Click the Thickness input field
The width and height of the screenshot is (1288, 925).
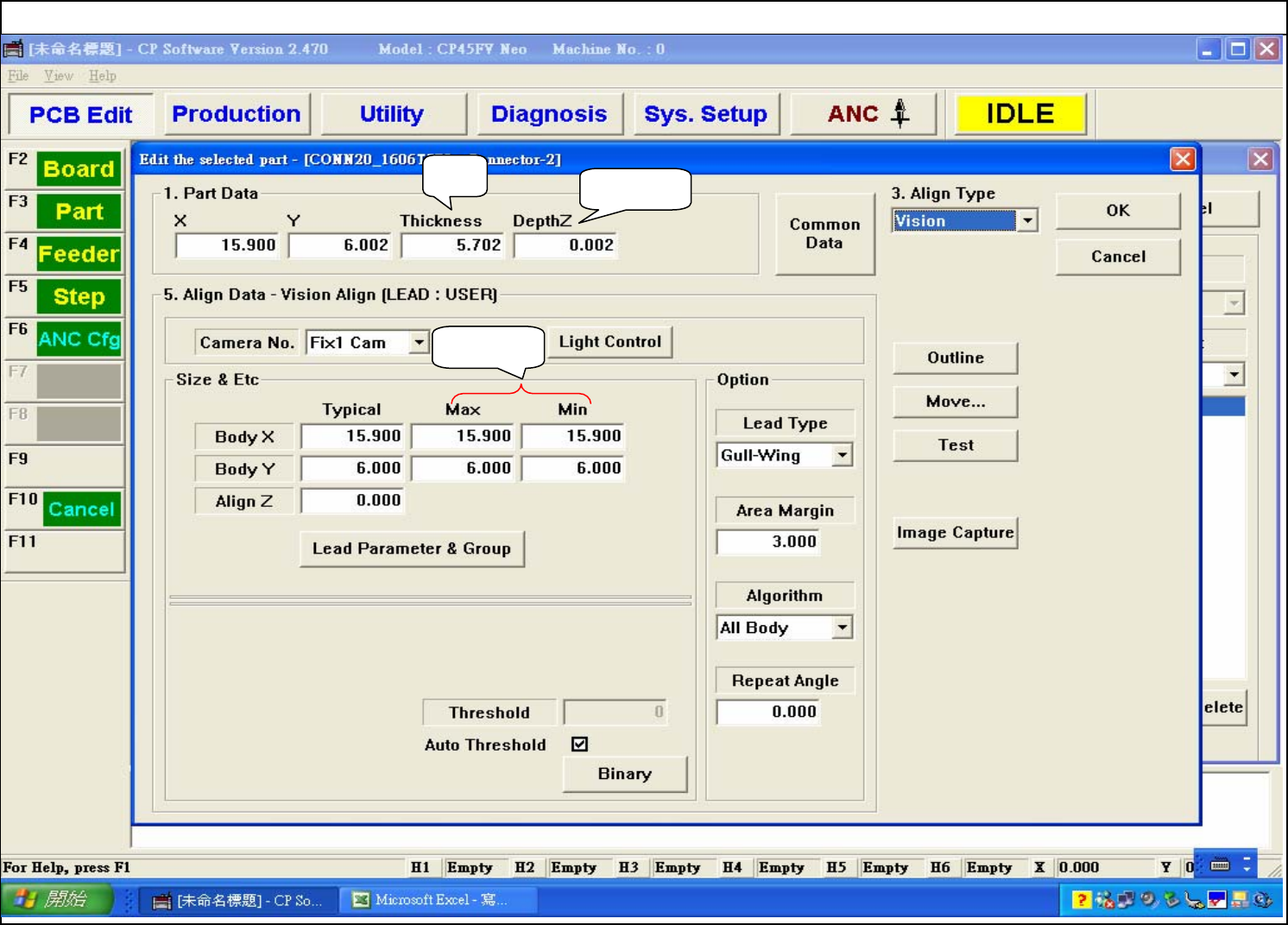coord(452,245)
